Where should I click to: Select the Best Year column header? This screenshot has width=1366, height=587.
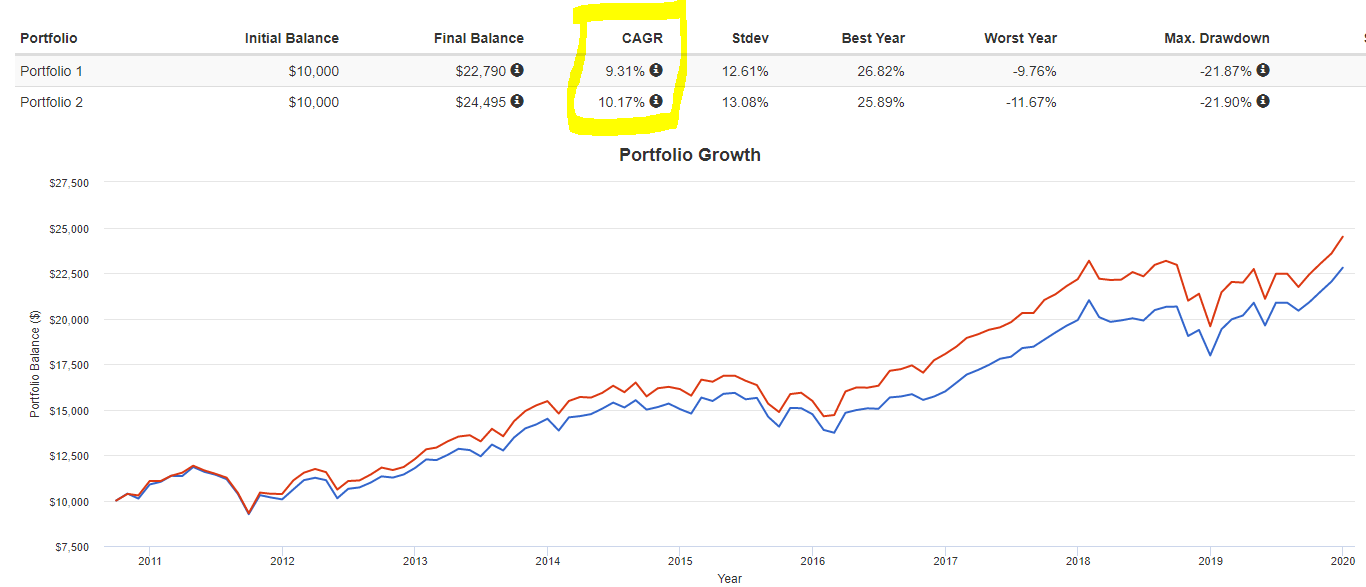point(873,38)
